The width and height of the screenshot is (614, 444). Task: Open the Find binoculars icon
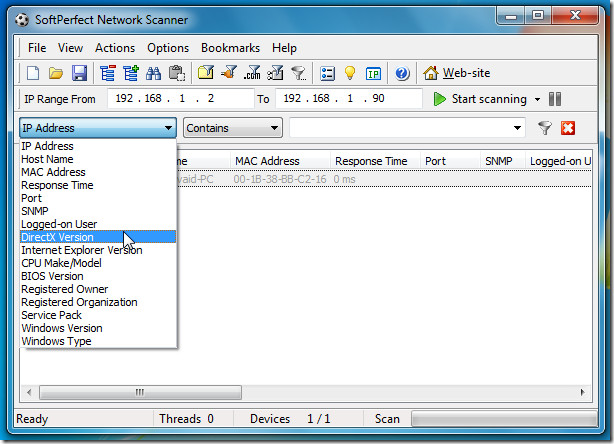(154, 73)
